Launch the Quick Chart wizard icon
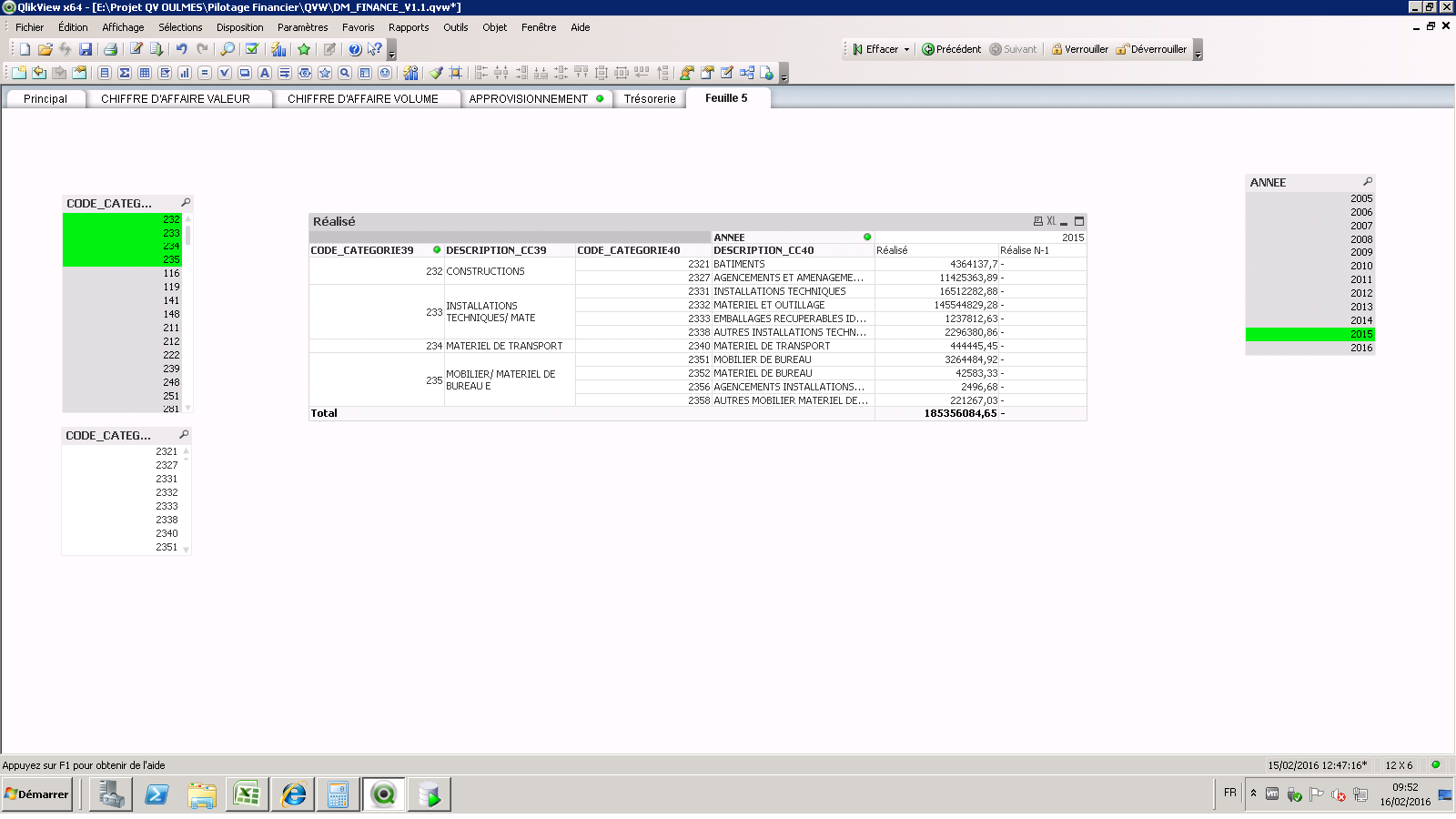The height and width of the screenshot is (819, 1456). pos(278,49)
